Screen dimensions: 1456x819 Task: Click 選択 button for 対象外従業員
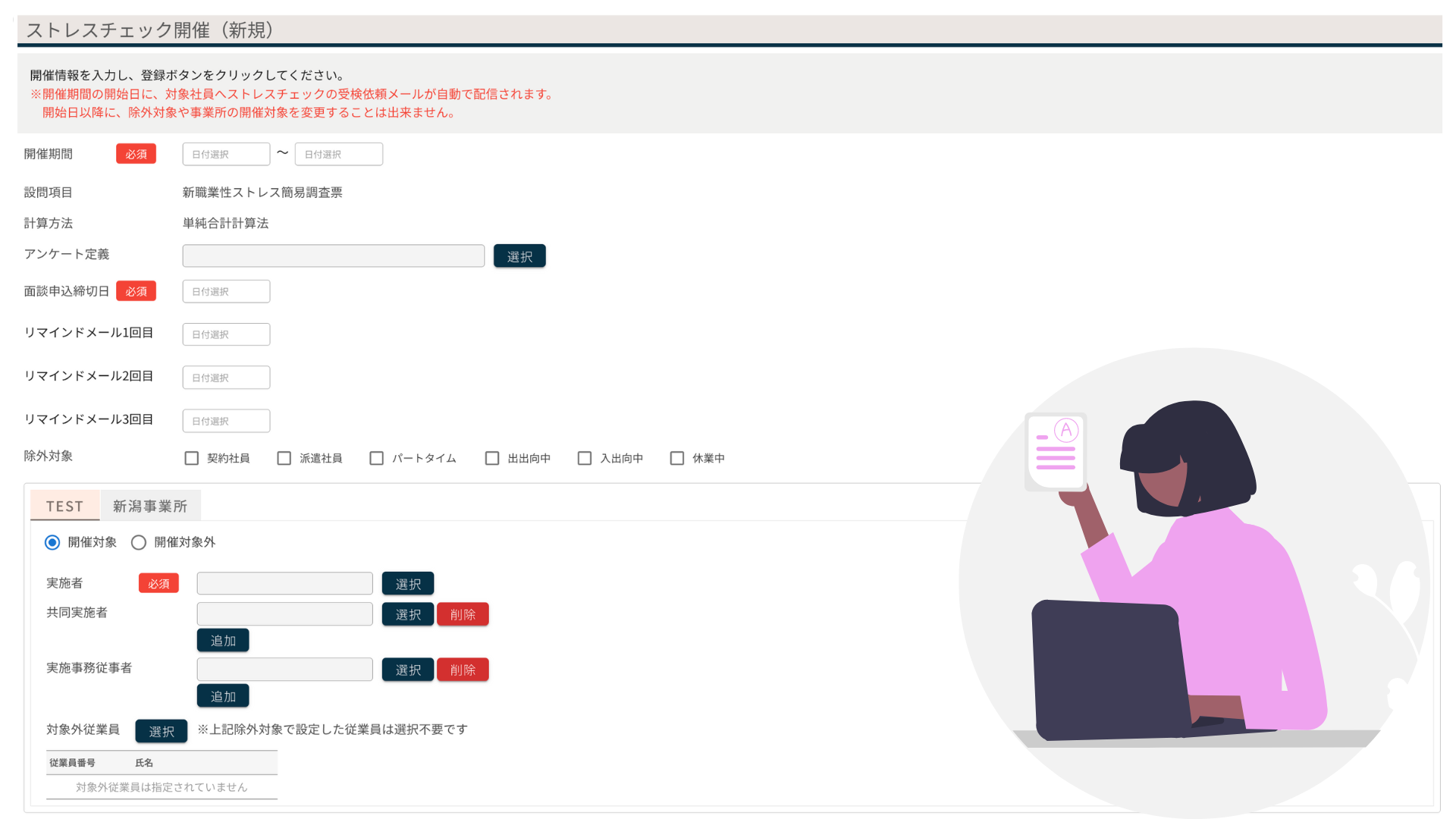pos(162,731)
